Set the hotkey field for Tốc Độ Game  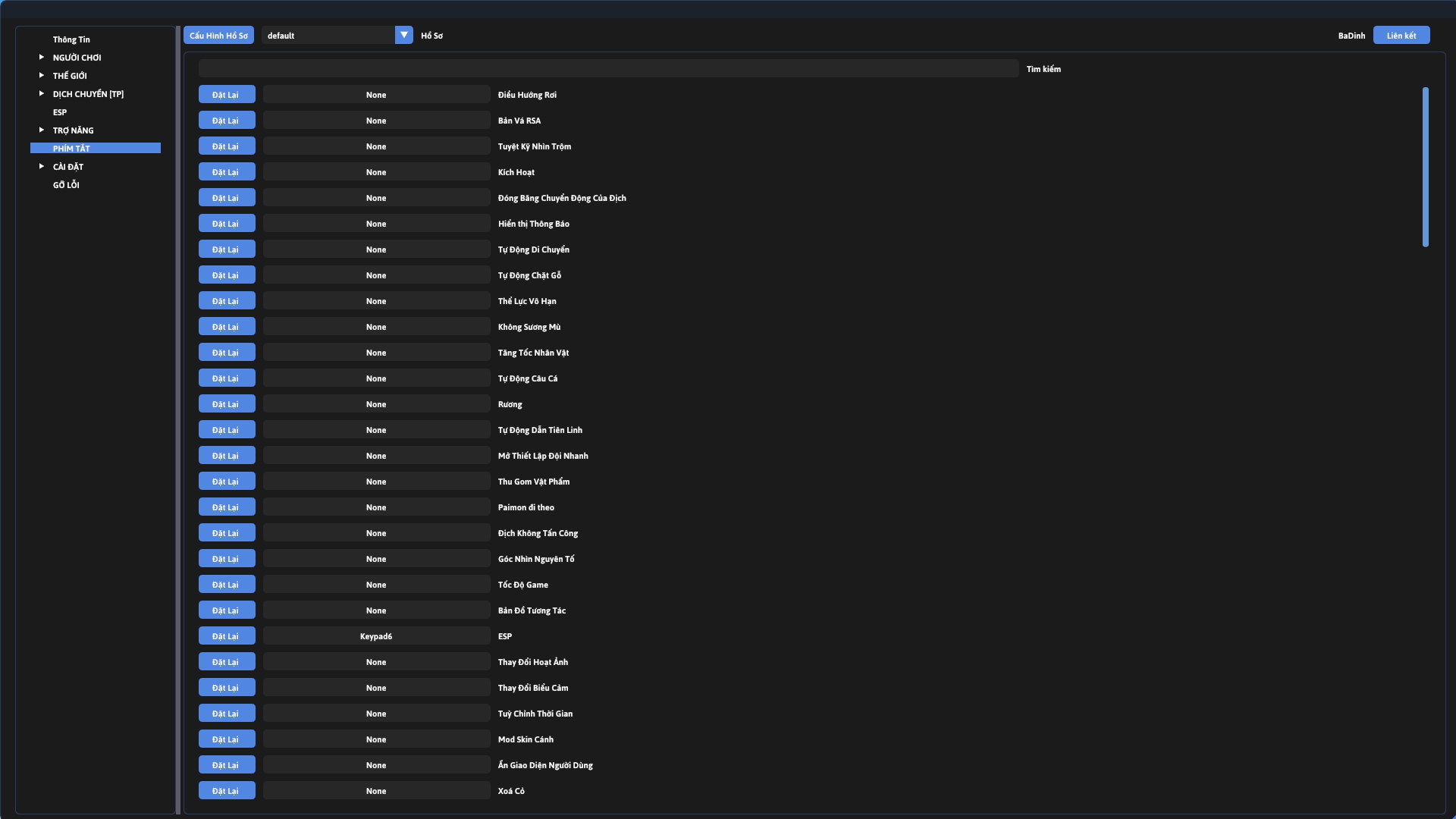coord(376,585)
